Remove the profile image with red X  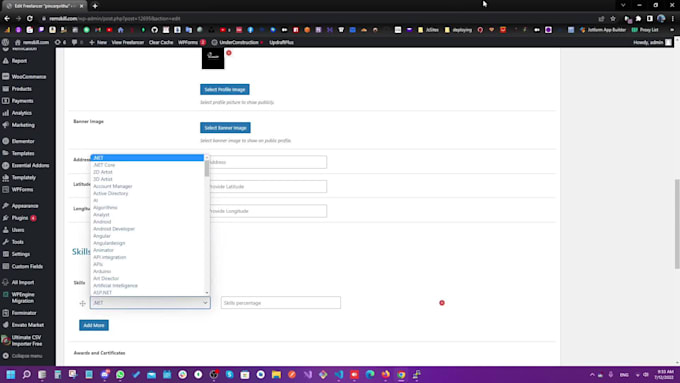point(229,53)
